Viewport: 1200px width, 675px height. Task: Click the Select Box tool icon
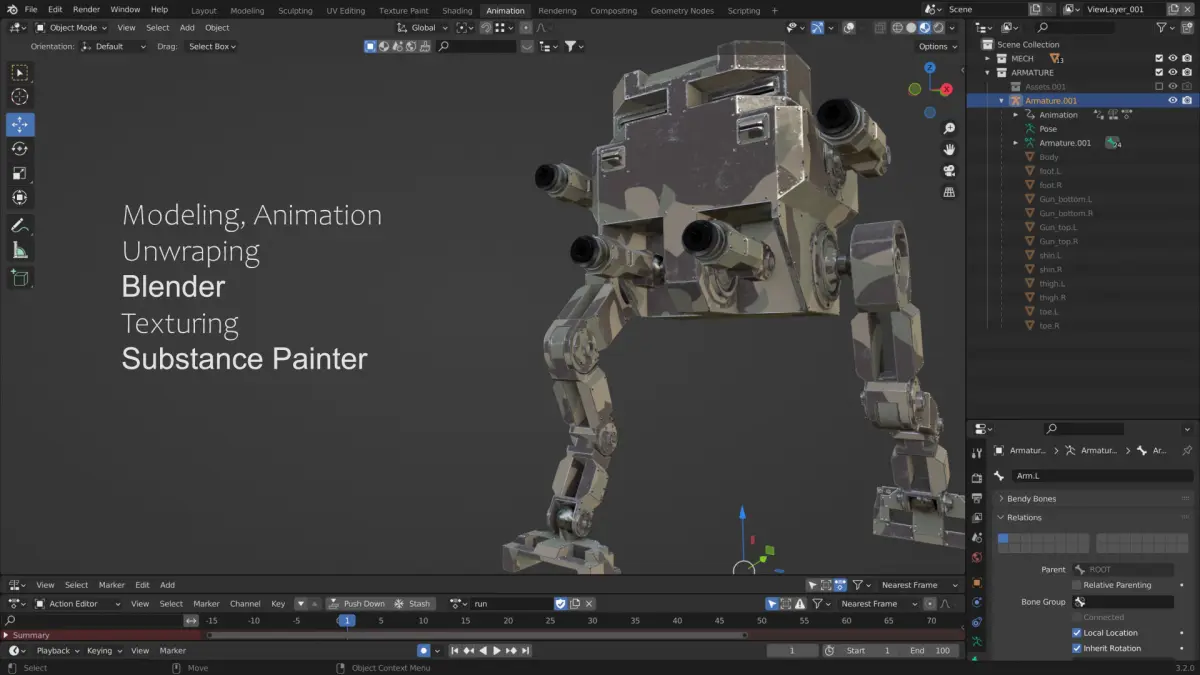(20, 73)
